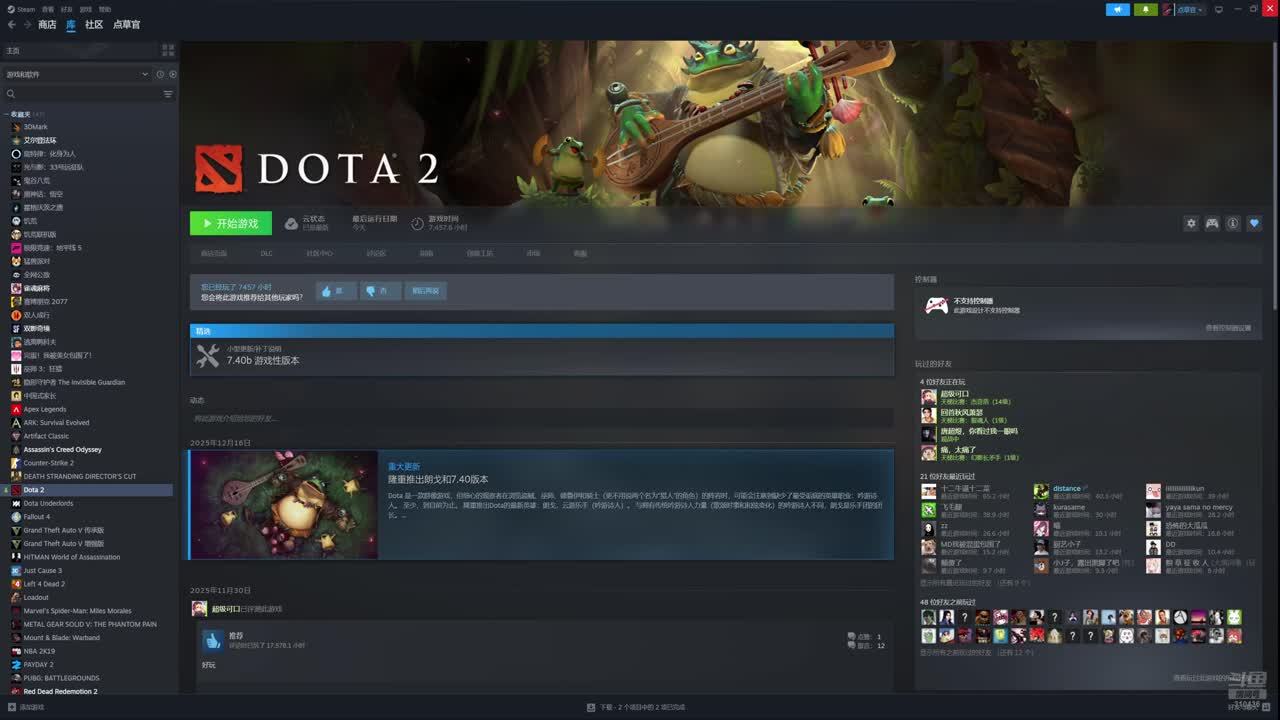Image resolution: width=1280 pixels, height=720 pixels.
Task: Click the unsupported controller icon
Action: [x=936, y=305]
